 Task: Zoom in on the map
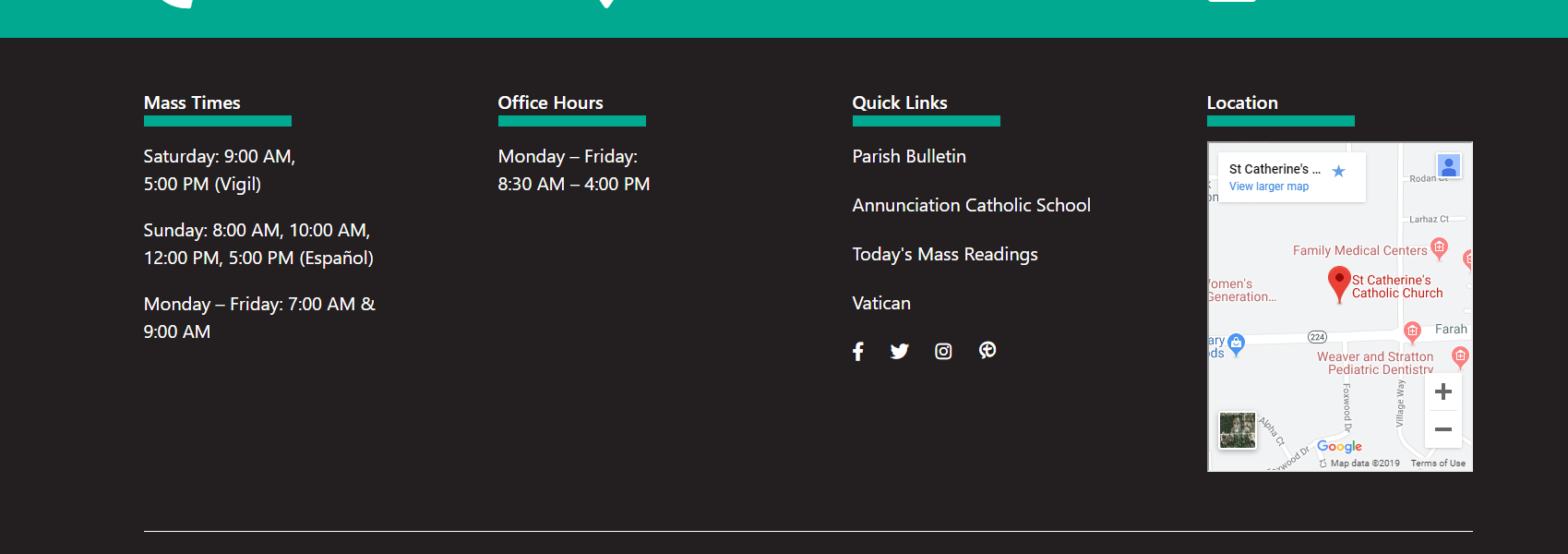[x=1443, y=391]
